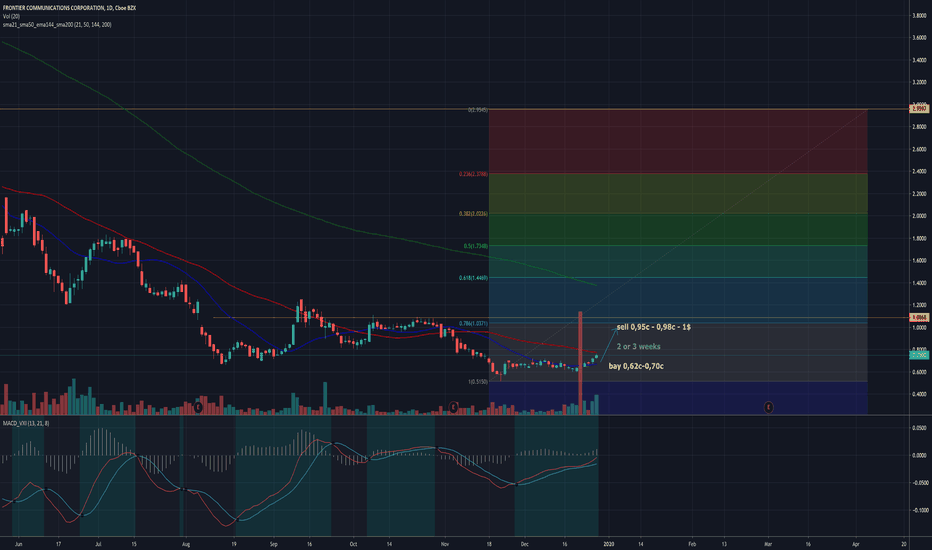Click the 1.4000 price axis label
932x550 pixels.
(920, 283)
